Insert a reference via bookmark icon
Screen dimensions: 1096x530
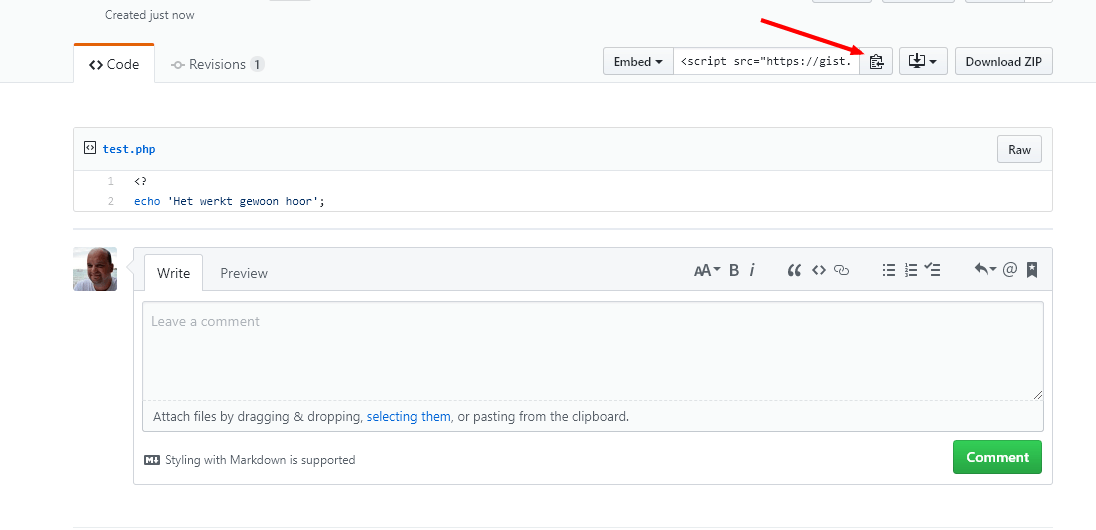coord(1032,270)
